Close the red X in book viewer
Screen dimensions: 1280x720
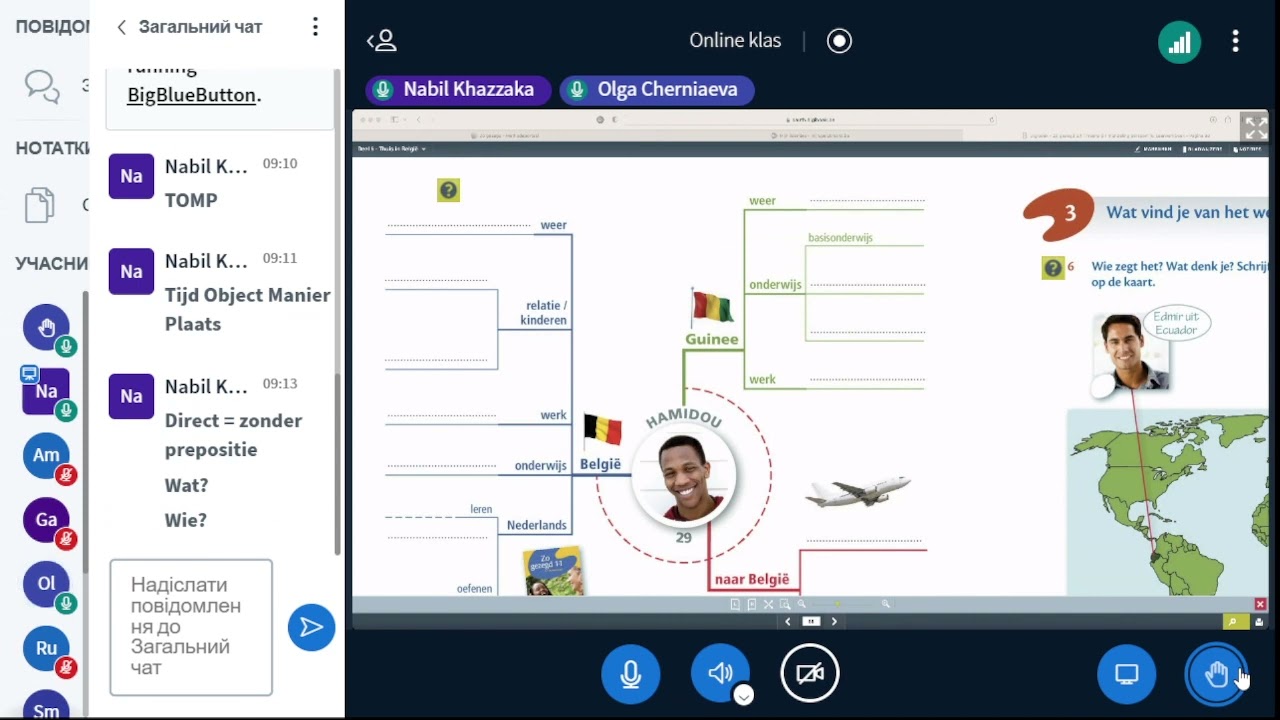coord(1260,604)
